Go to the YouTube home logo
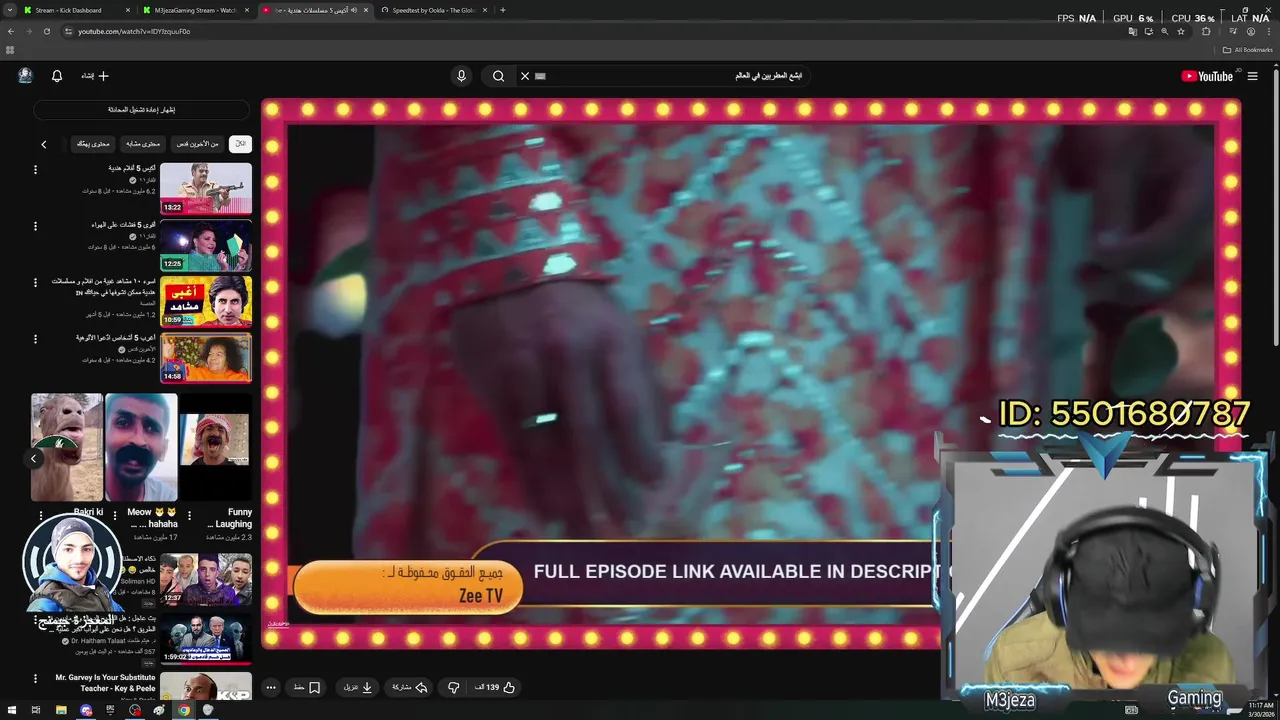The height and width of the screenshot is (720, 1280). pyautogui.click(x=1208, y=76)
